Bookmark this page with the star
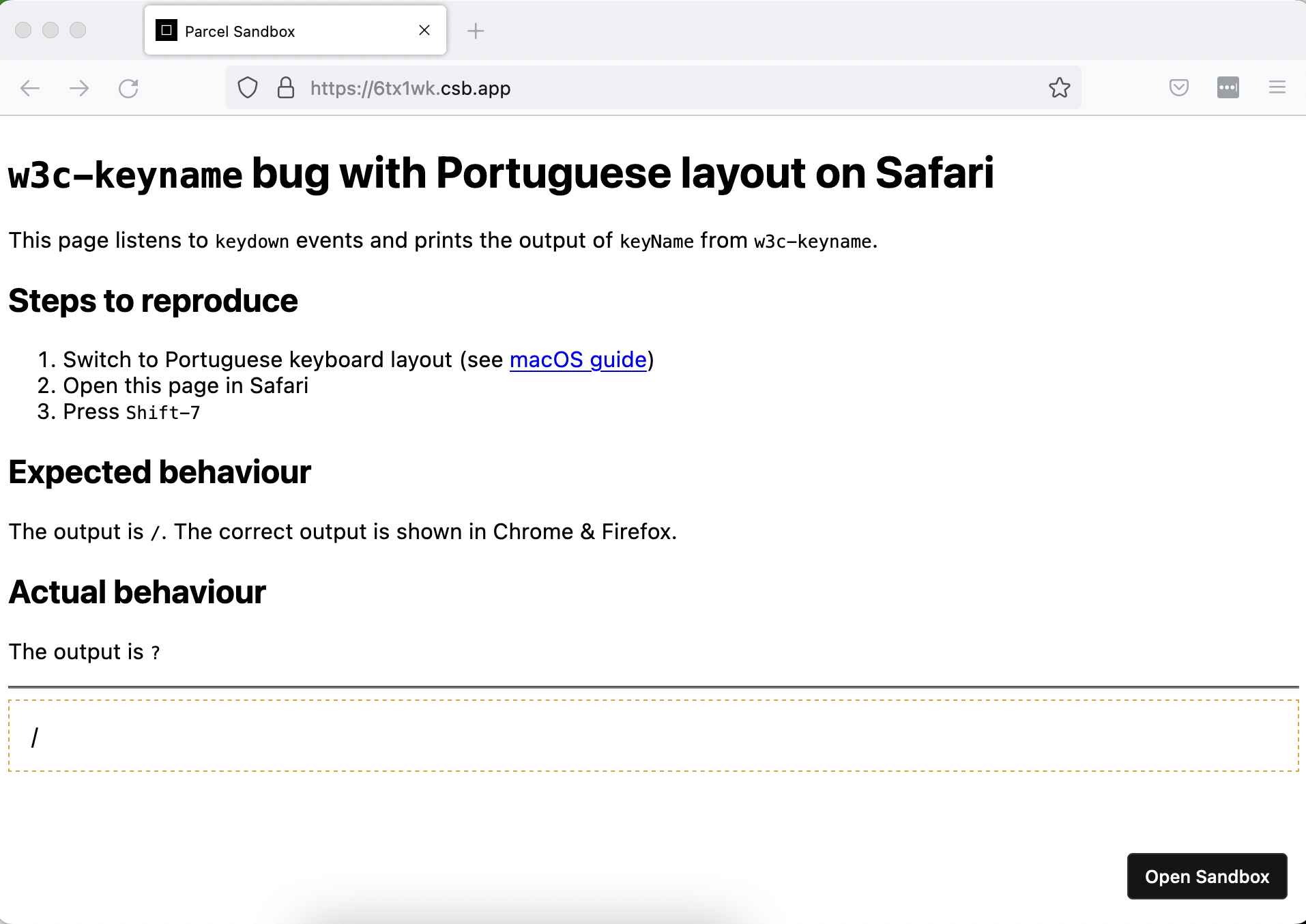The height and width of the screenshot is (924, 1306). click(1060, 87)
